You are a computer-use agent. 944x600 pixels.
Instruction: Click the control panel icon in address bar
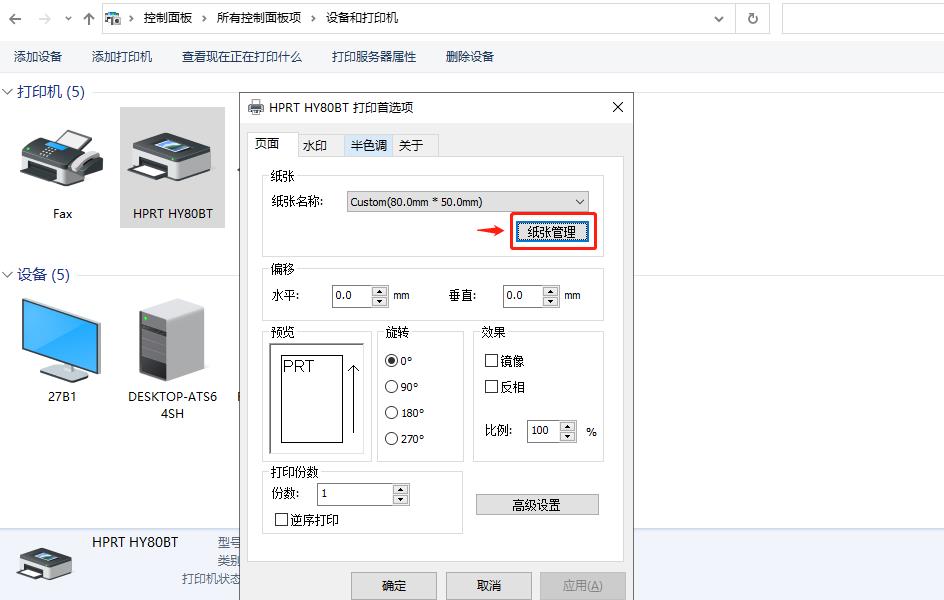click(x=113, y=19)
